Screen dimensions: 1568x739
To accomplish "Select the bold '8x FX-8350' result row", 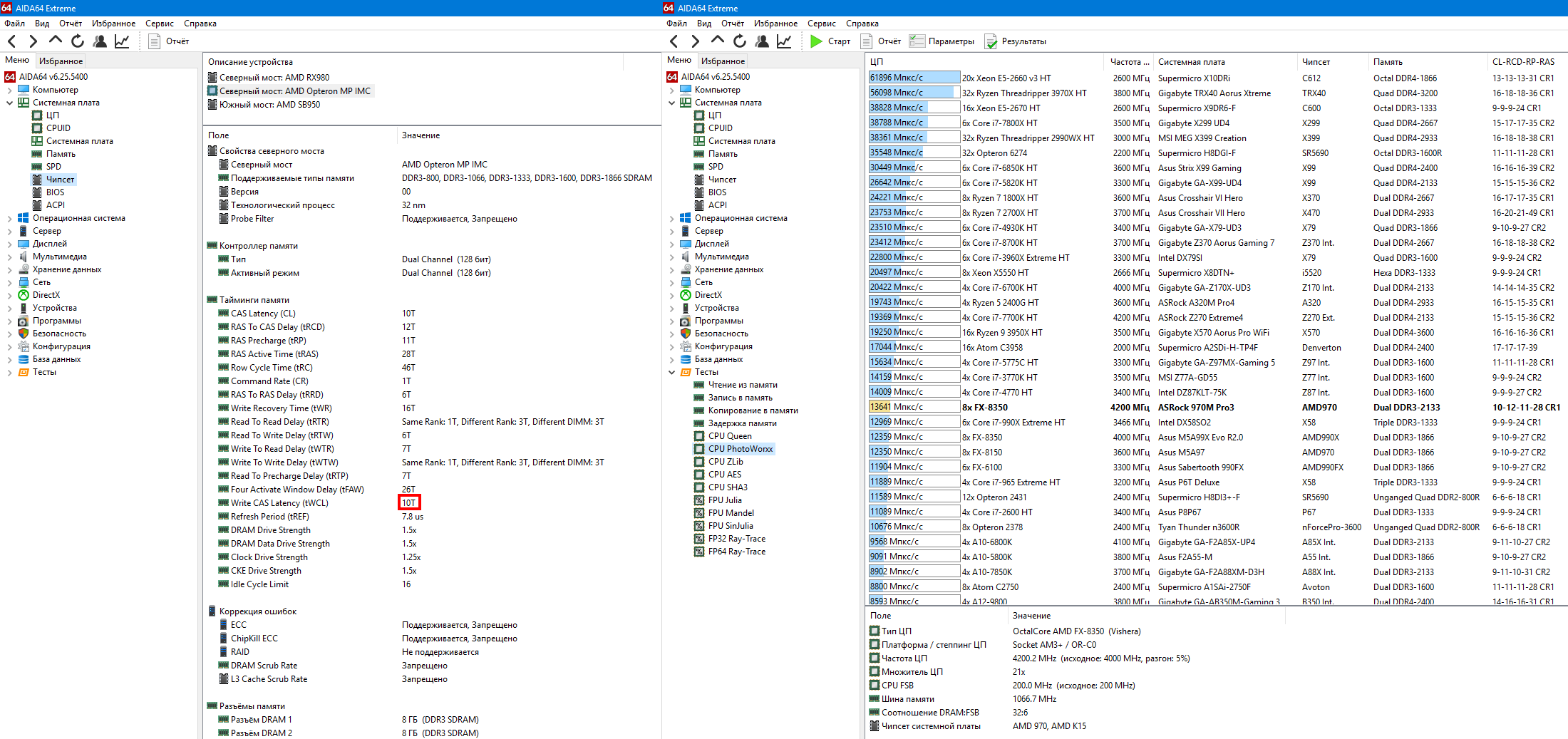I will (x=1214, y=408).
